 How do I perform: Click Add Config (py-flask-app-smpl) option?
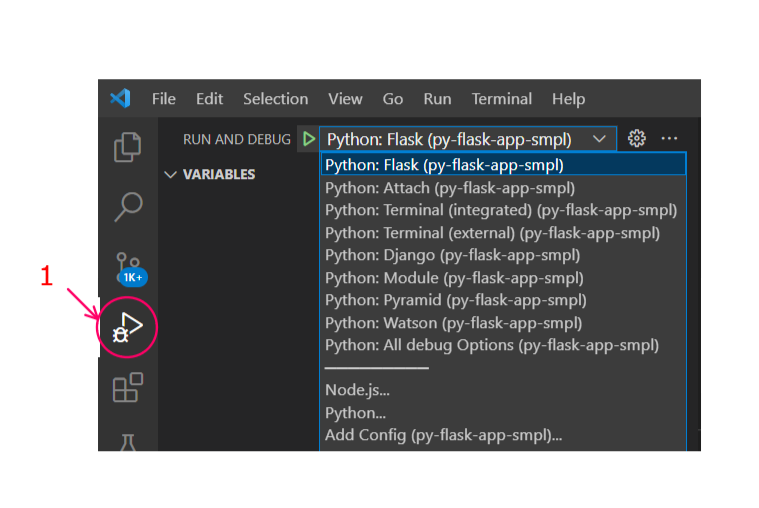coord(443,435)
